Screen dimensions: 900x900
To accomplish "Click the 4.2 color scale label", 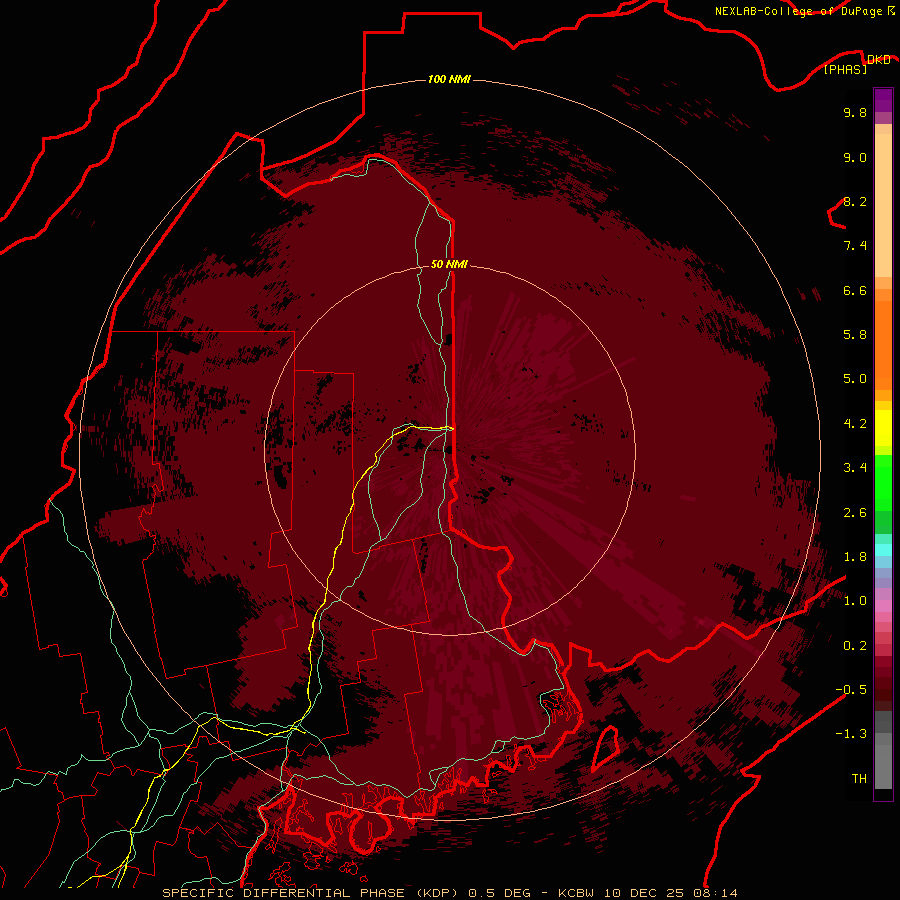I will [855, 424].
